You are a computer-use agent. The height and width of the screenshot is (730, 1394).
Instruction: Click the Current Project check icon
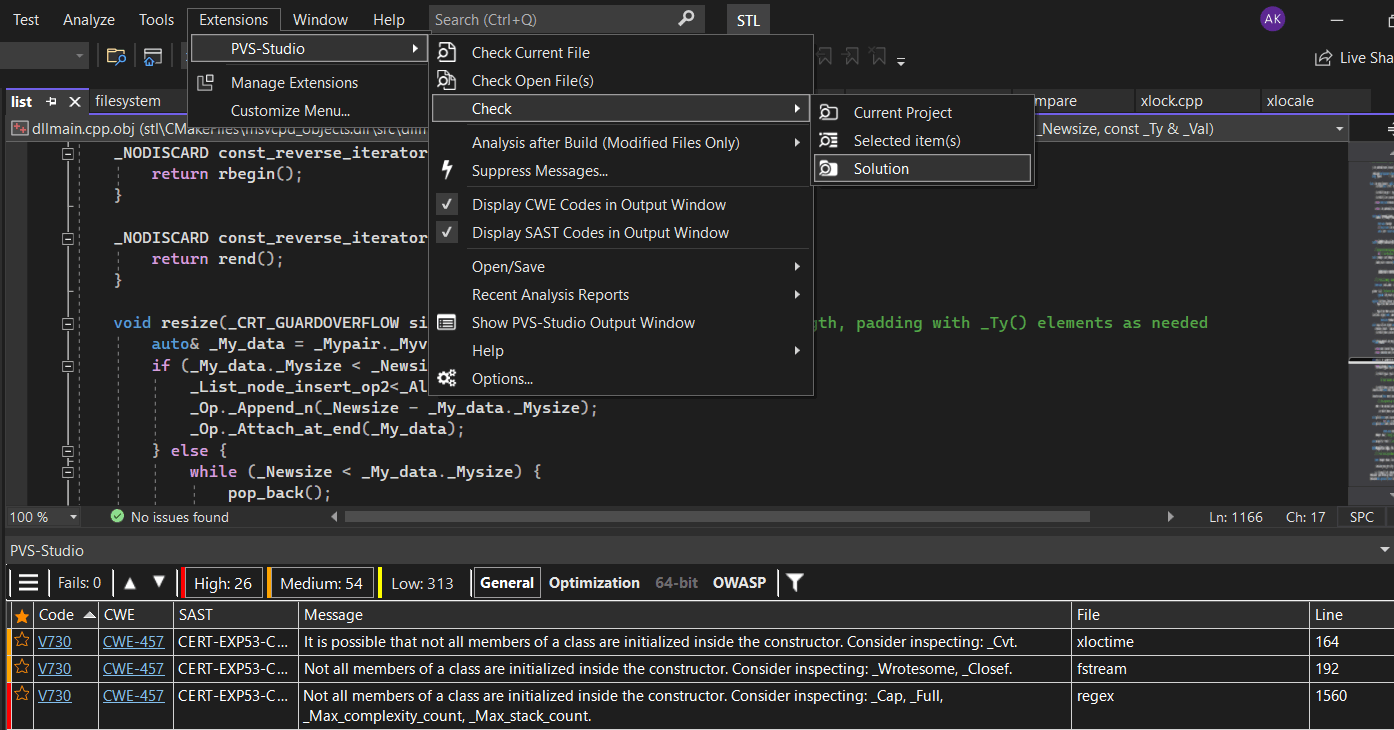point(828,113)
